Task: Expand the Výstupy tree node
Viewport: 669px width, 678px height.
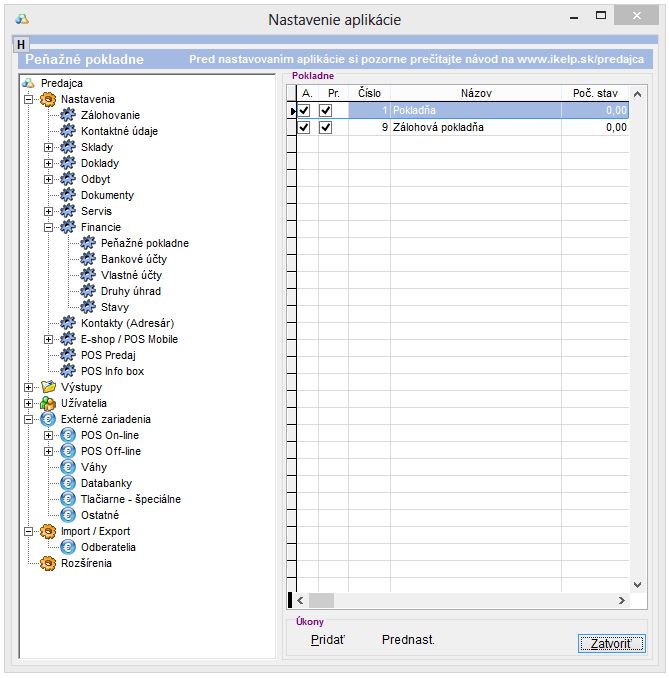Action: 29,387
